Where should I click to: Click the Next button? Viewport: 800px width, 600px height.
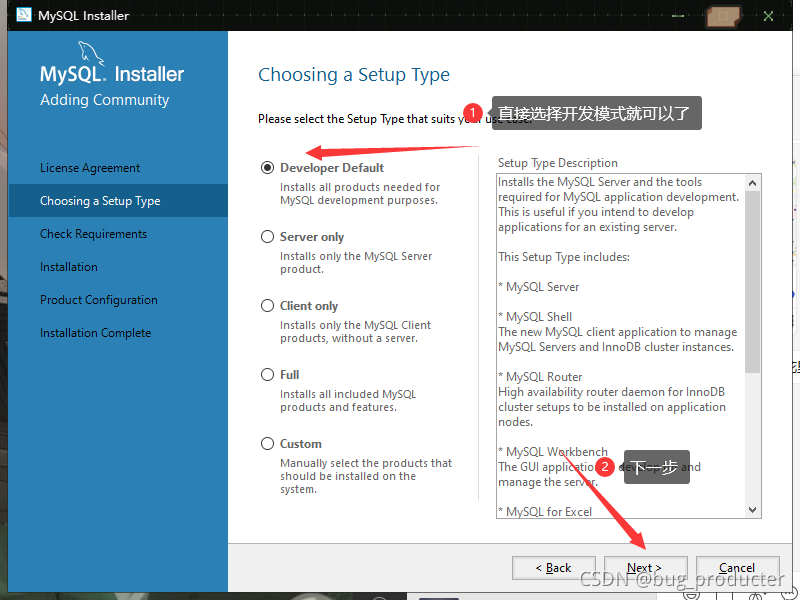(645, 568)
